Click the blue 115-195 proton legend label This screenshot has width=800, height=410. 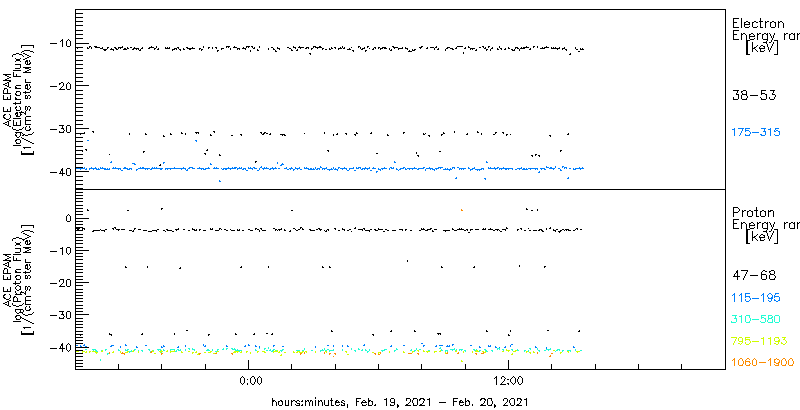(x=756, y=297)
